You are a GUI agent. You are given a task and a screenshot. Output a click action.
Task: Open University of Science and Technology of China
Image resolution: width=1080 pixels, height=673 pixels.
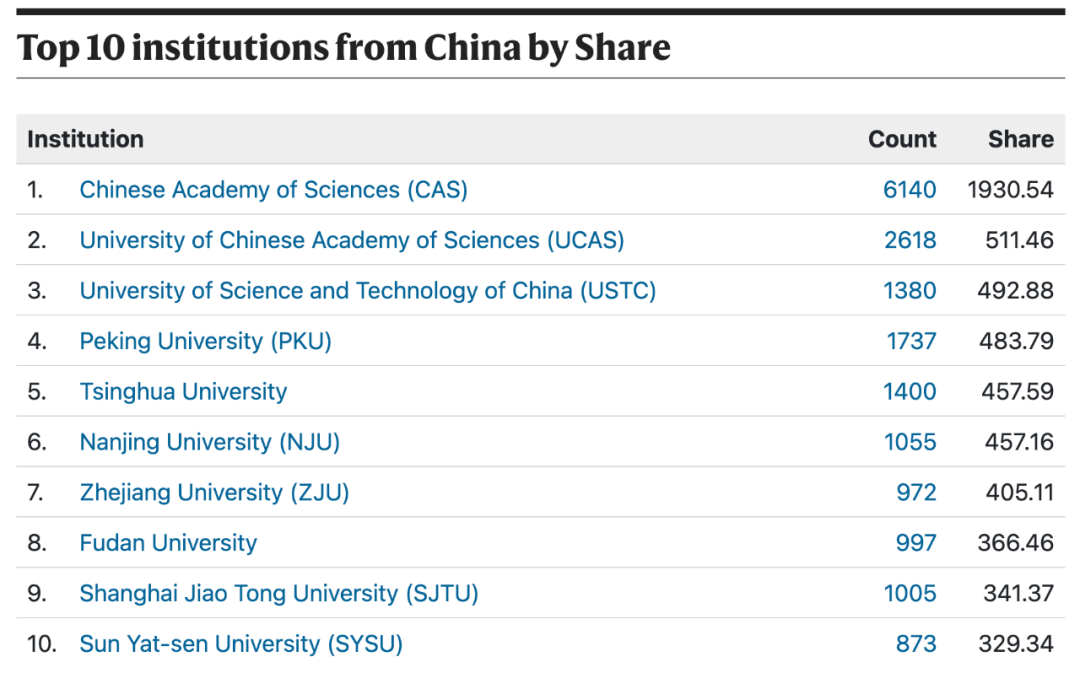[367, 291]
